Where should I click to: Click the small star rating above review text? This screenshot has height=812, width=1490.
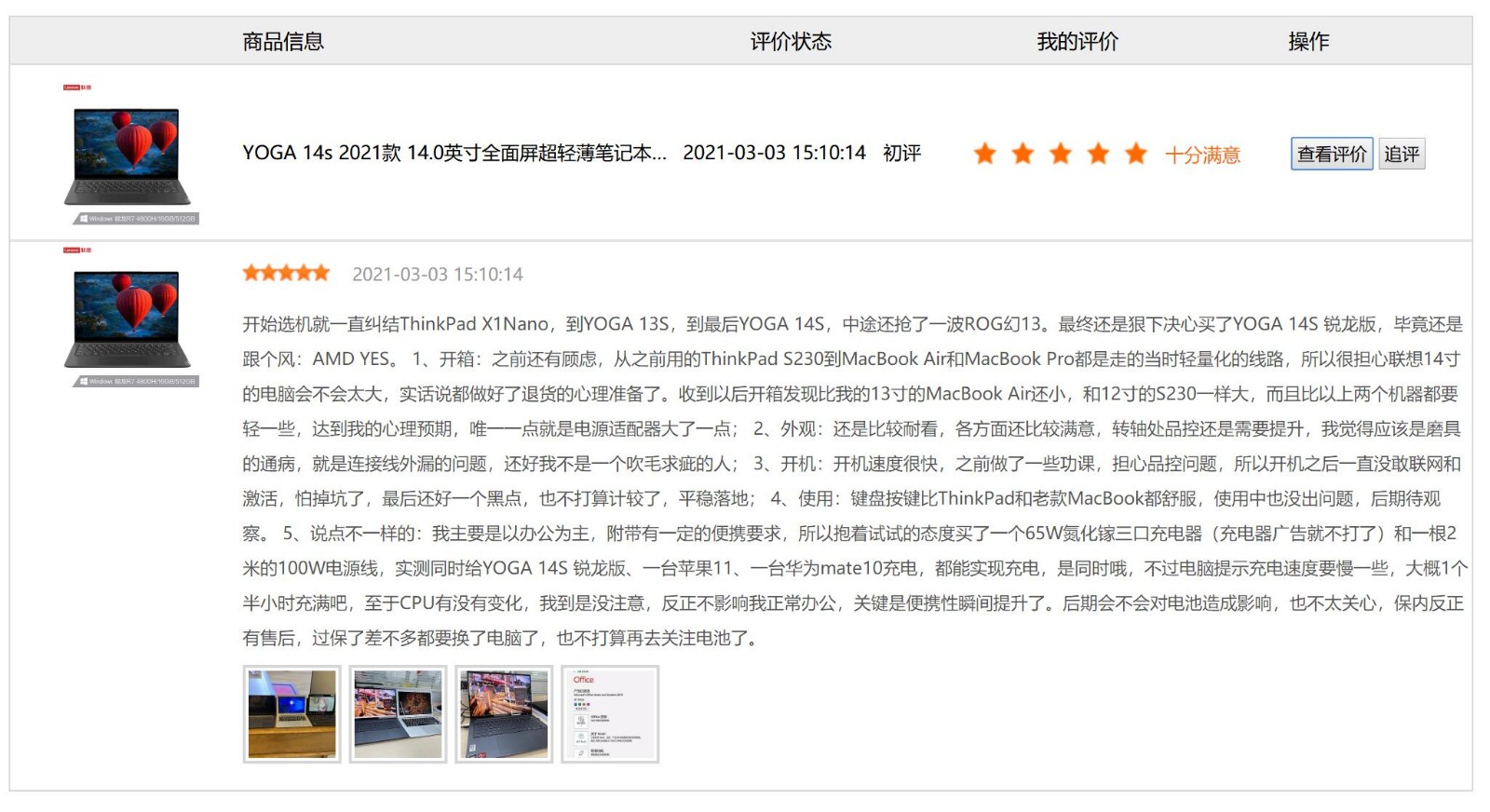pos(286,273)
